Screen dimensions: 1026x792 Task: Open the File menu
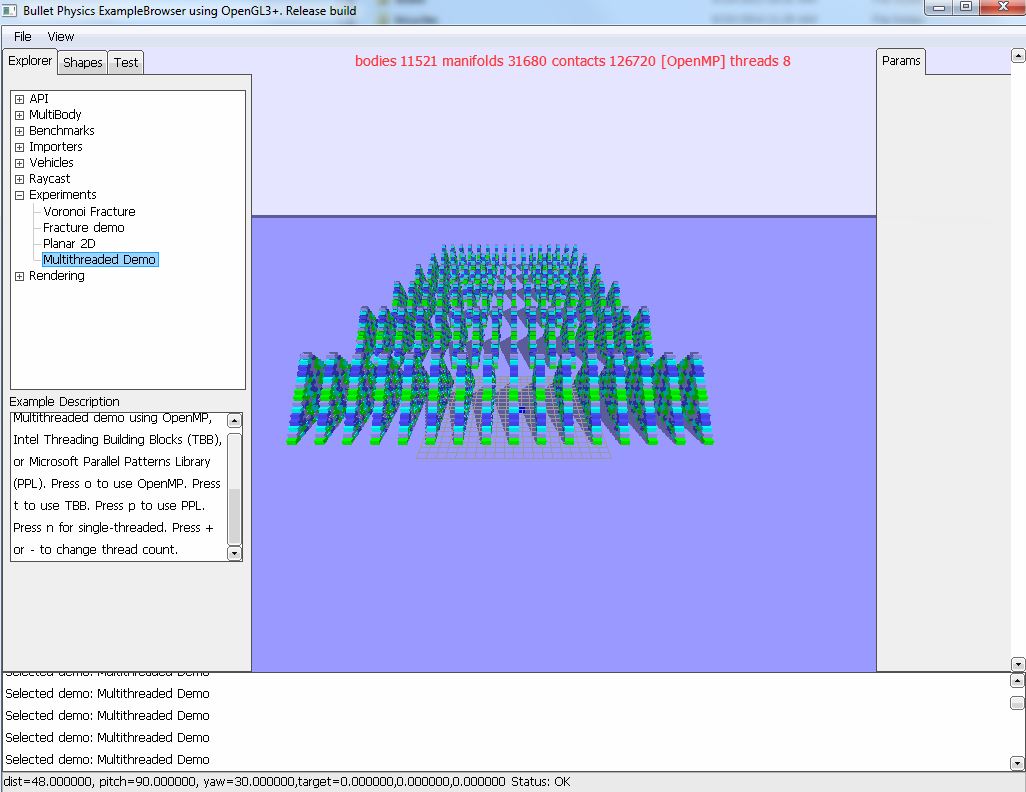pyautogui.click(x=22, y=37)
